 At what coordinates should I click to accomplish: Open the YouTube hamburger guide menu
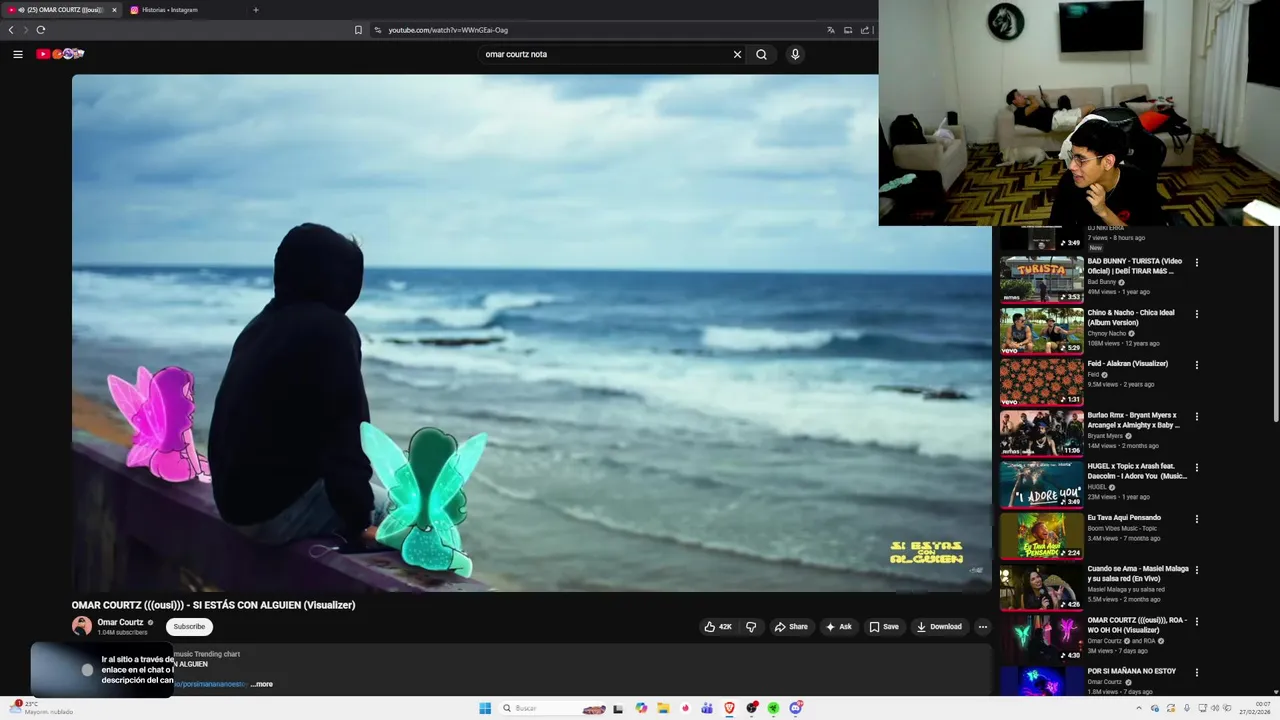[x=18, y=54]
